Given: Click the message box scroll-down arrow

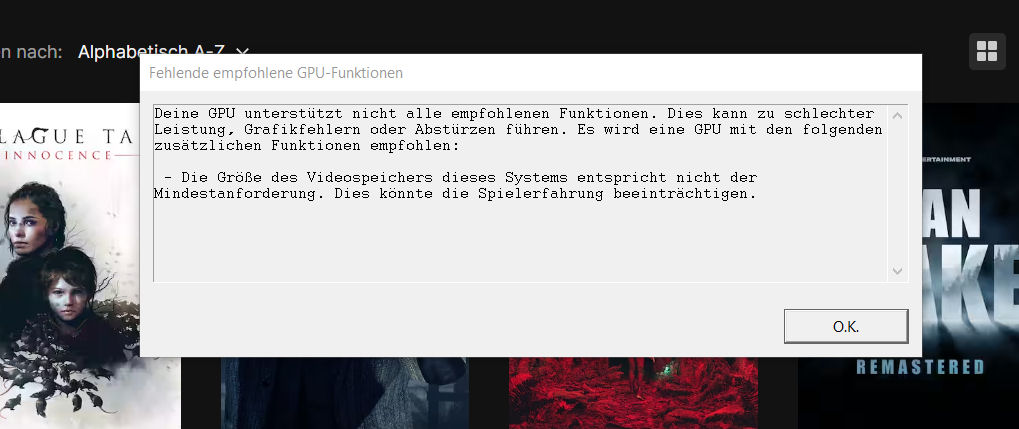Looking at the screenshot, I should tap(897, 270).
